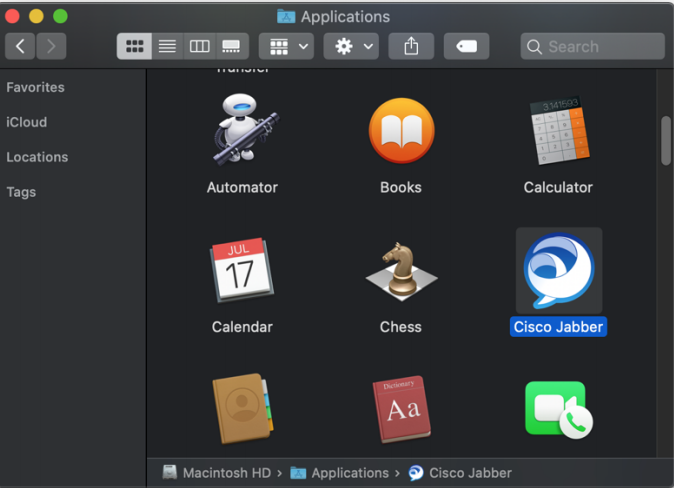Click into the Search field
This screenshot has height=488, width=674.
592,46
